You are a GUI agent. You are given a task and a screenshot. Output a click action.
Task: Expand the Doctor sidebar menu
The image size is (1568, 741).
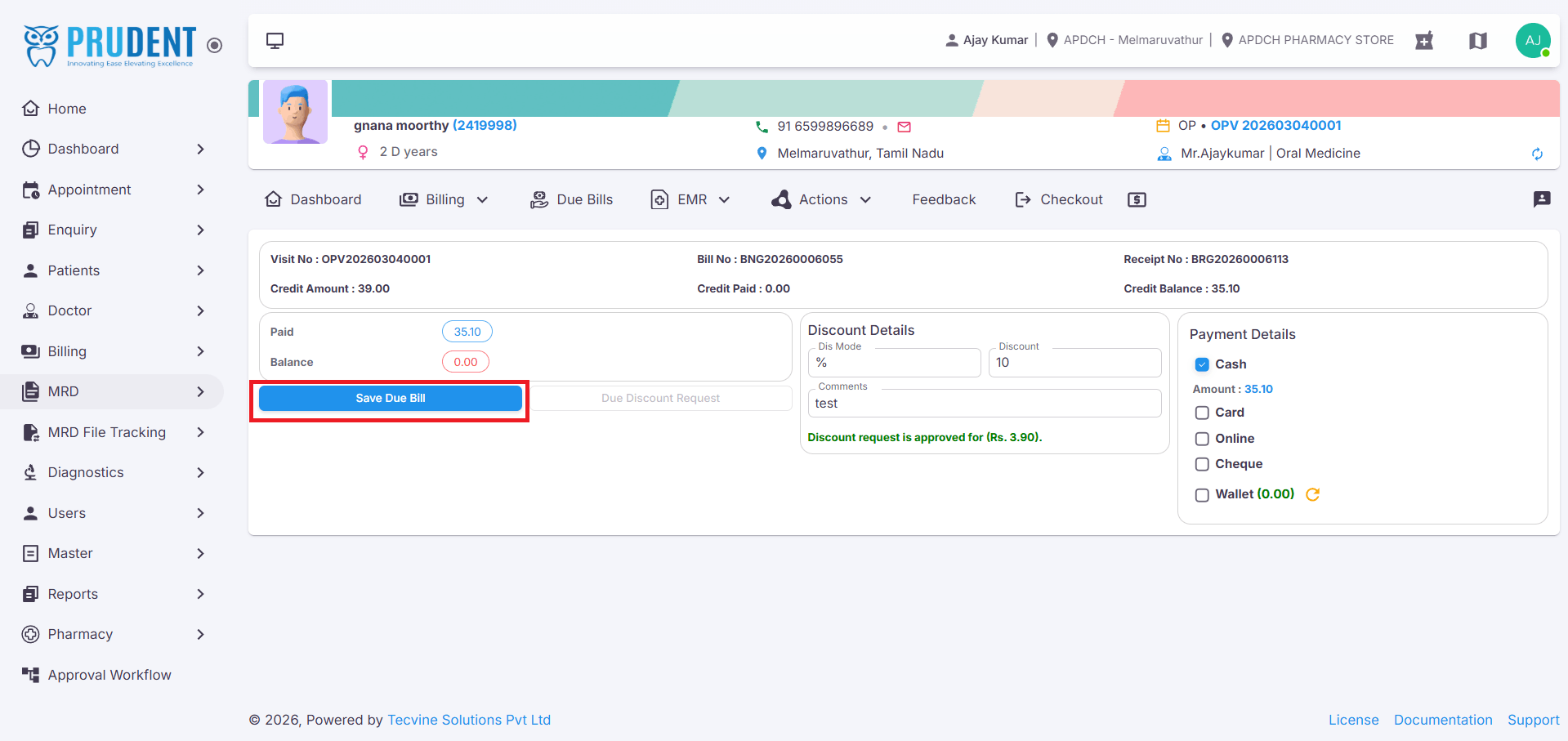[x=200, y=310]
